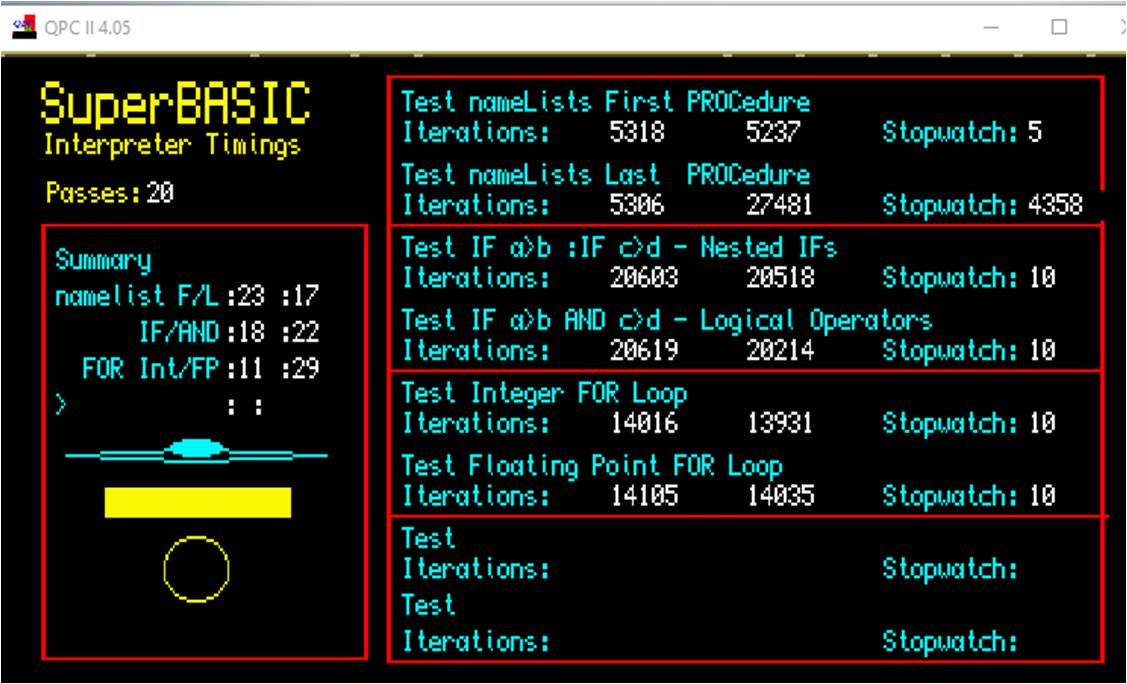The image size is (1127, 684).
Task: Click the yellow SuperBASIC heading
Action: pyautogui.click(x=175, y=106)
